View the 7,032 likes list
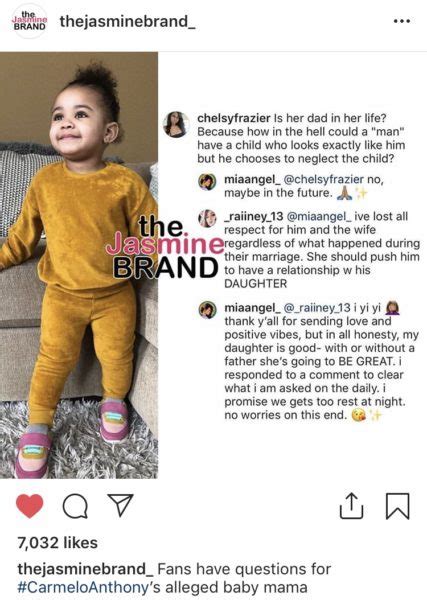The image size is (427, 600). point(57,543)
